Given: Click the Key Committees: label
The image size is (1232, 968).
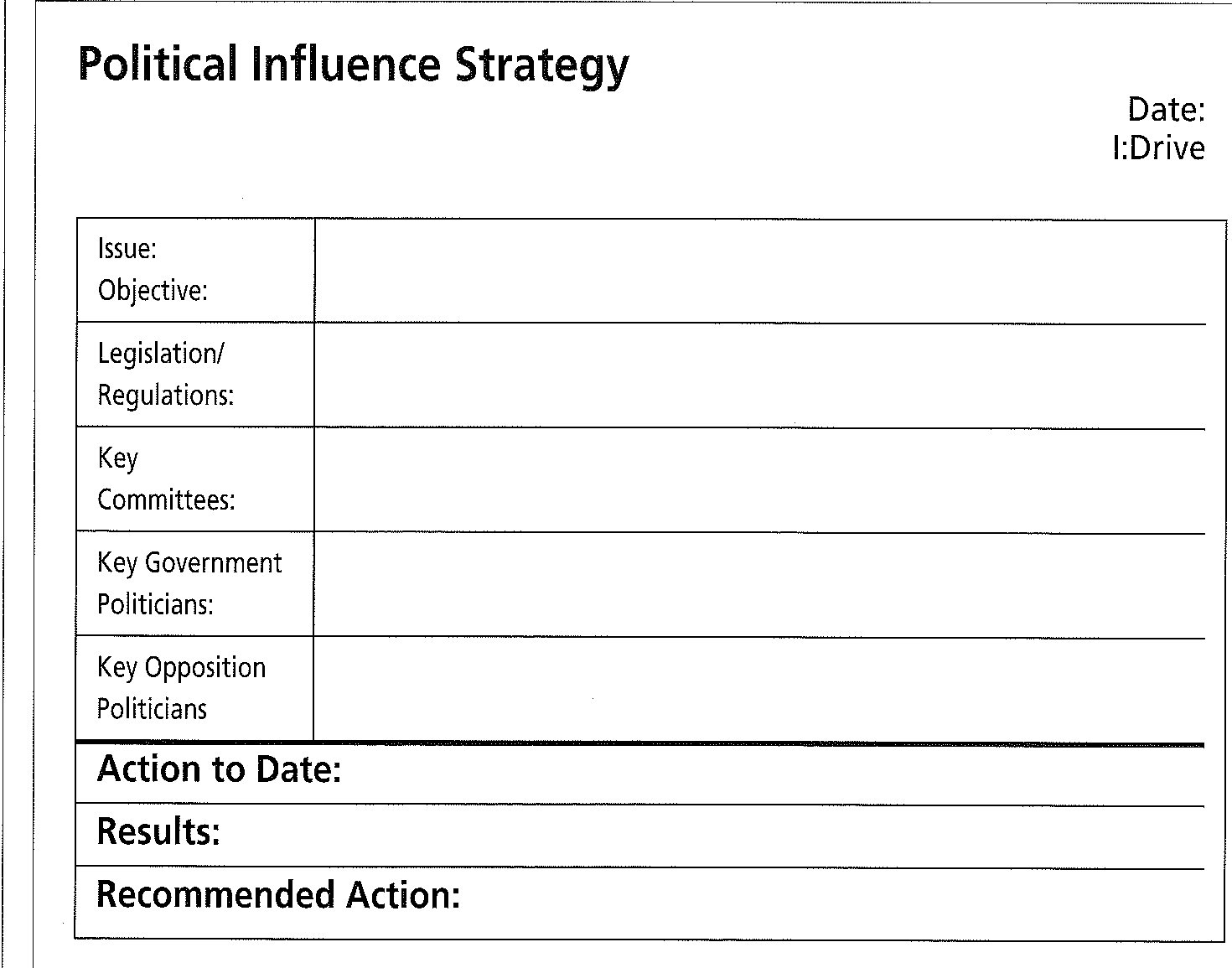Looking at the screenshot, I should tap(166, 479).
